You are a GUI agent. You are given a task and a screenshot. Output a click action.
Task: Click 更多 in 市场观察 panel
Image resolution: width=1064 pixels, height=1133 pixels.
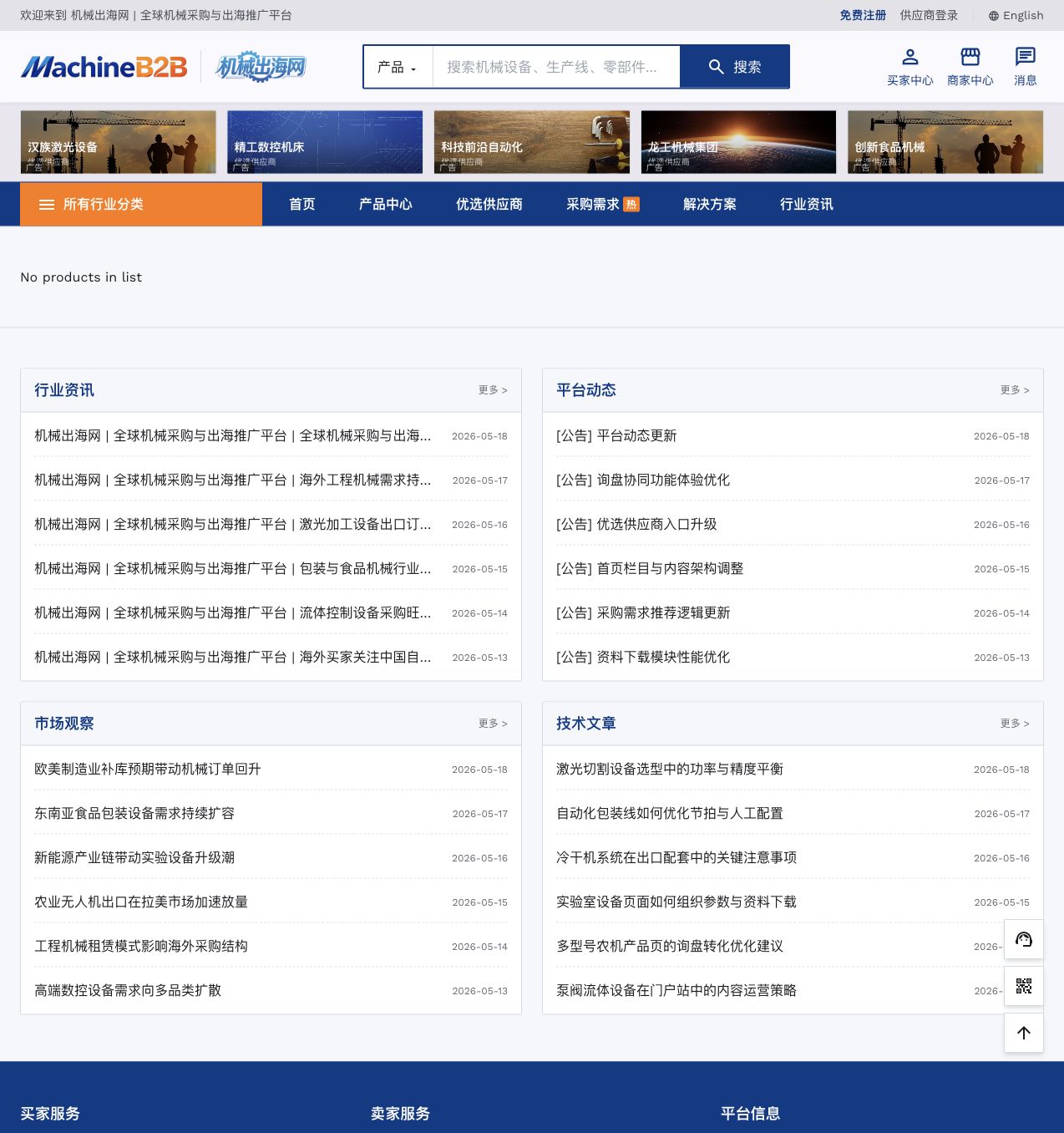pyautogui.click(x=493, y=724)
